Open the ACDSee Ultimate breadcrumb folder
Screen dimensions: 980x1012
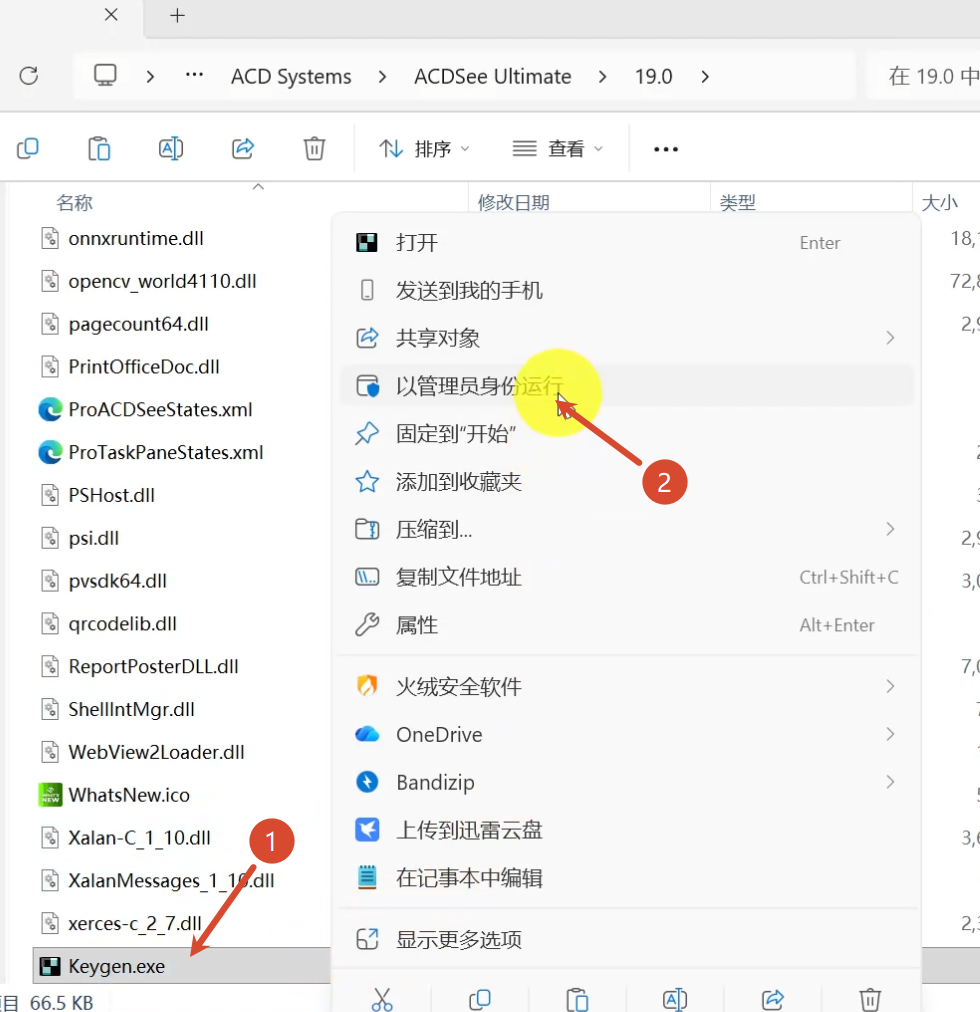coord(493,77)
